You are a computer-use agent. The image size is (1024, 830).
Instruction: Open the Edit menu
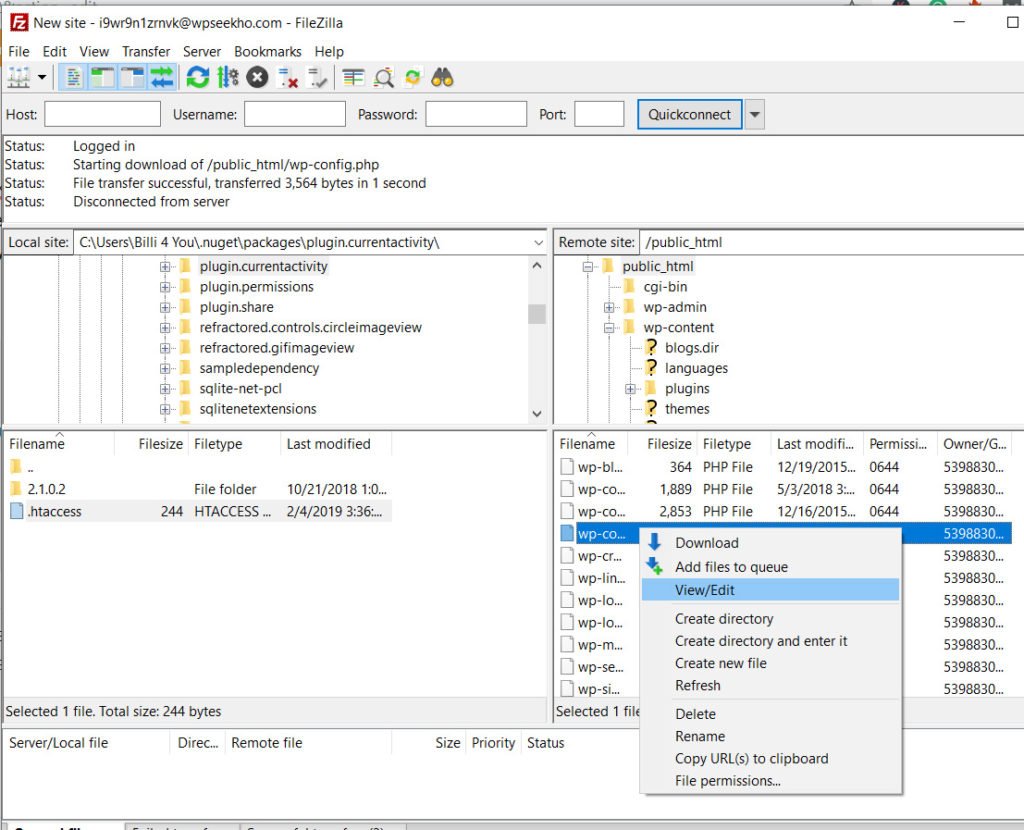(54, 52)
